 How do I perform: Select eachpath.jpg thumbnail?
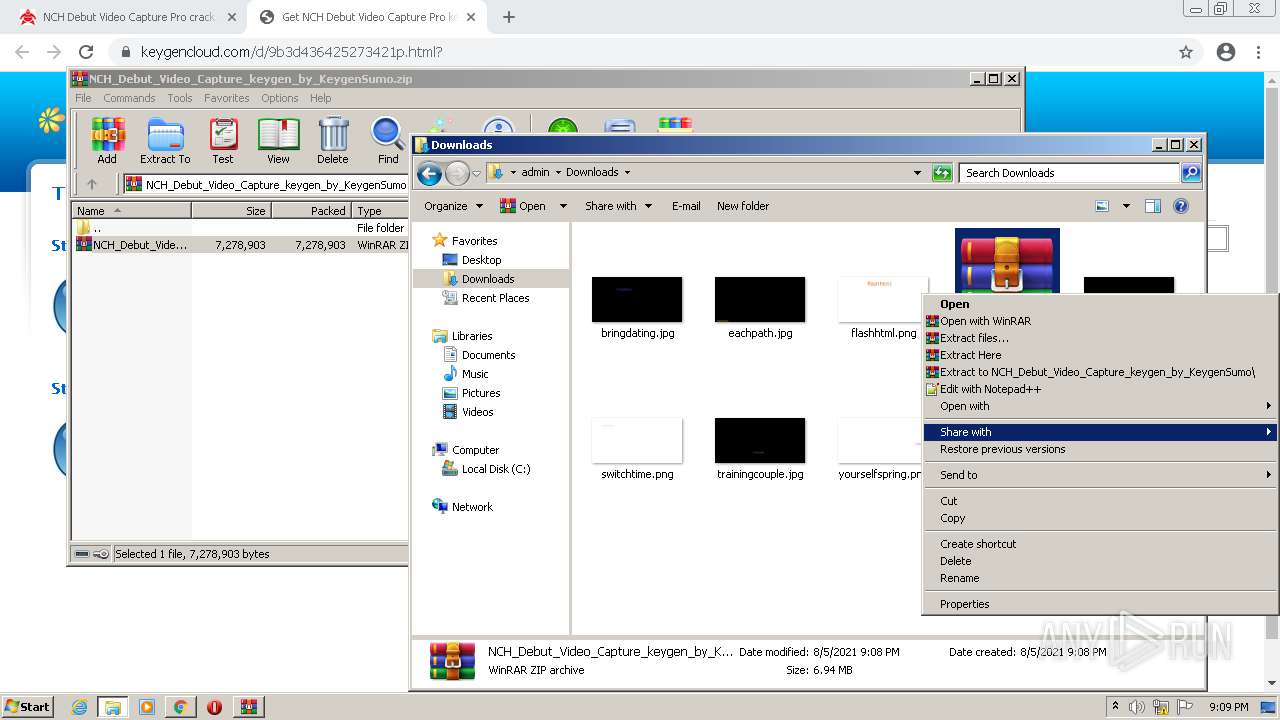click(x=760, y=300)
